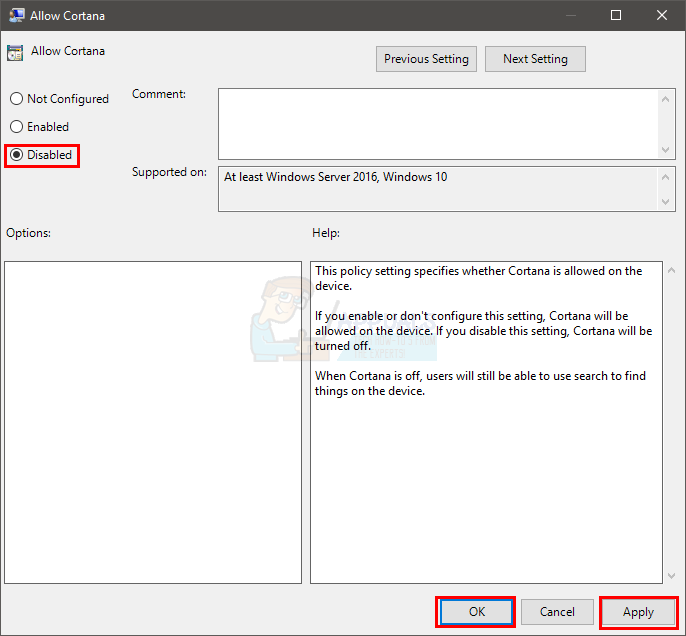Image resolution: width=686 pixels, height=636 pixels.
Task: Select the Enabled radio button
Action: [39, 127]
